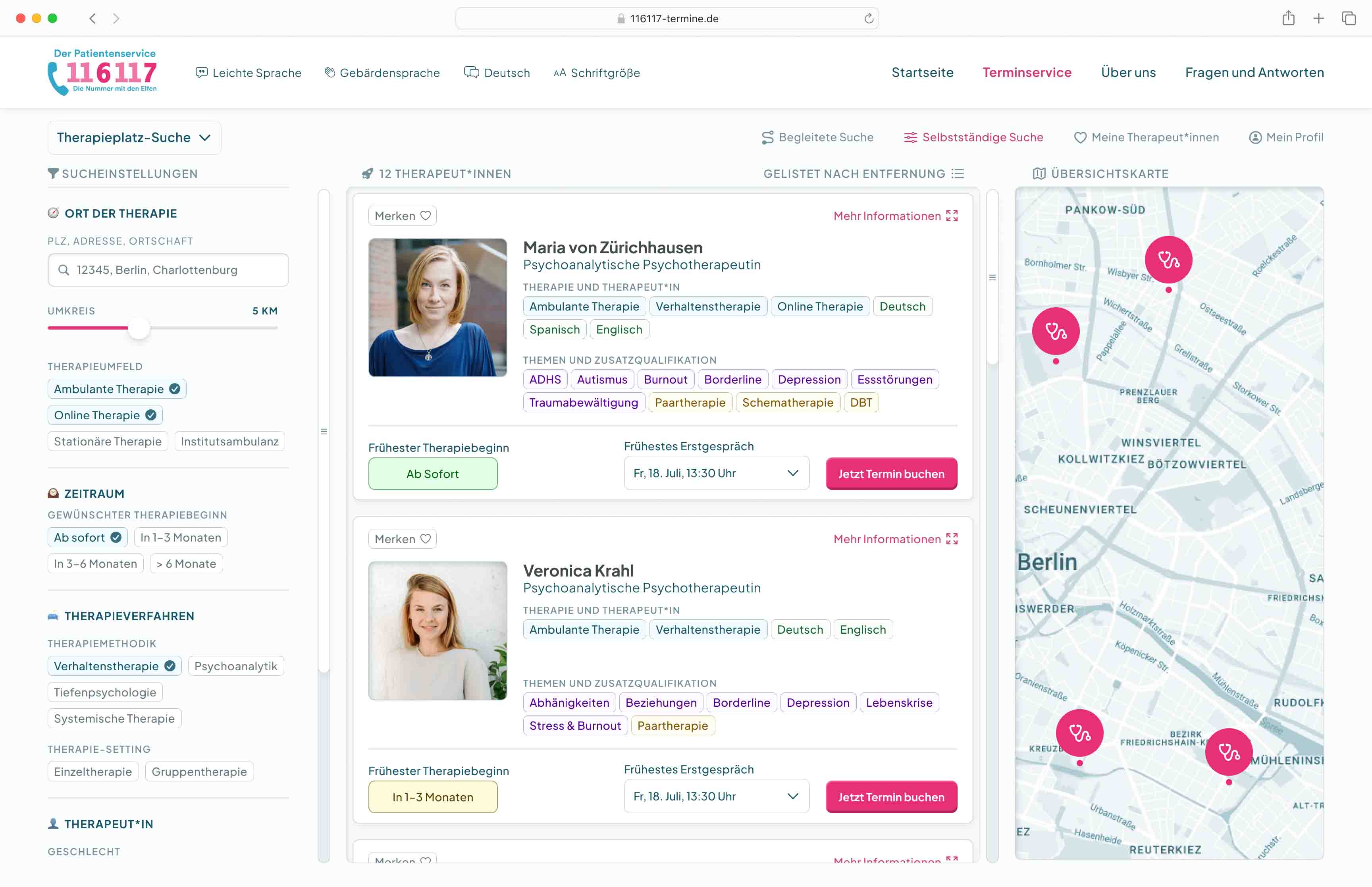This screenshot has height=887, width=1372.
Task: Open the Therapieplatz-Suche dropdown
Action: (134, 138)
